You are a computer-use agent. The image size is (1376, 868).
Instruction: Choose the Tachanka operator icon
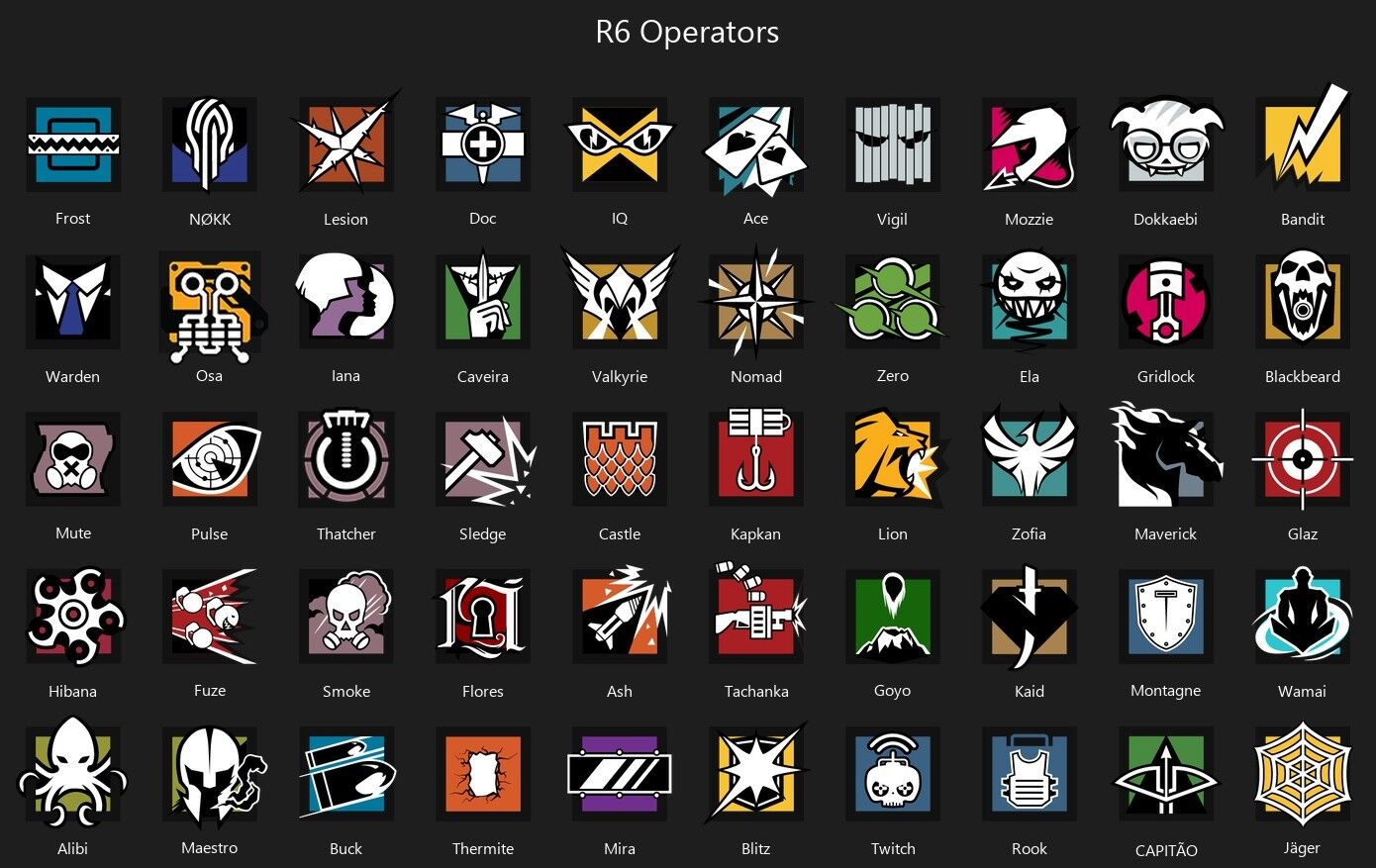pyautogui.click(x=756, y=616)
